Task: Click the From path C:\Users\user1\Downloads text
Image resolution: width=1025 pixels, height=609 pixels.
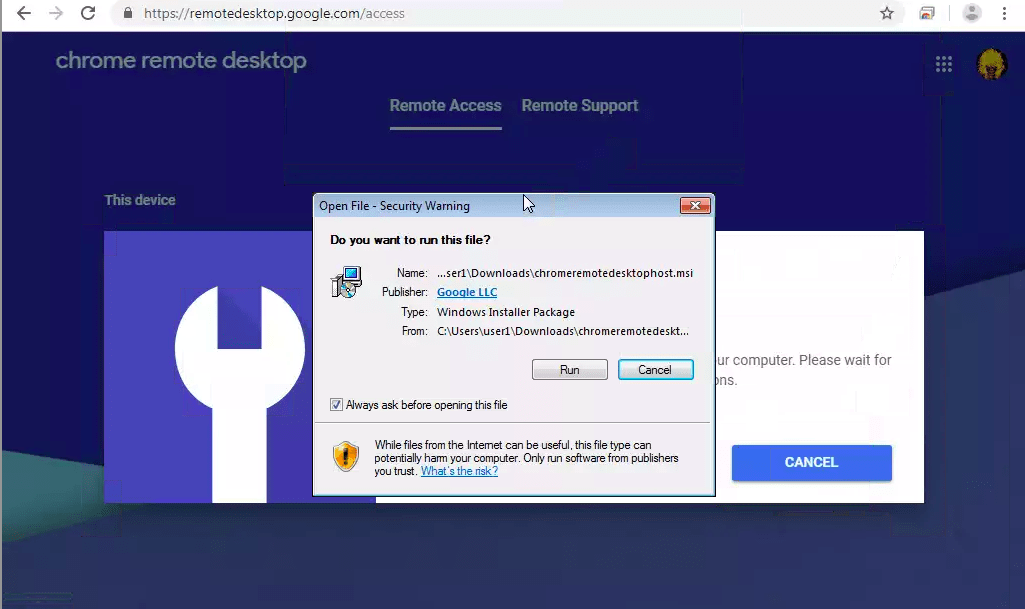Action: [x=563, y=331]
